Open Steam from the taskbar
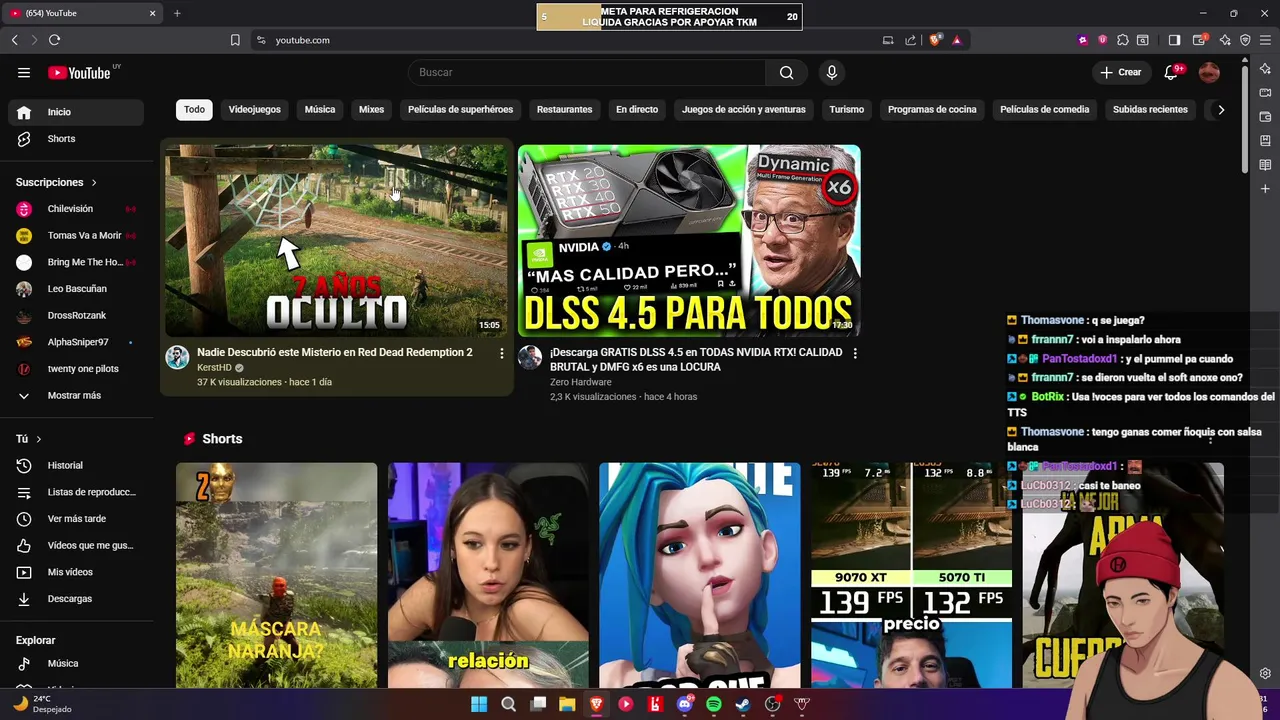Screen dimensions: 1280x720 coord(743,704)
